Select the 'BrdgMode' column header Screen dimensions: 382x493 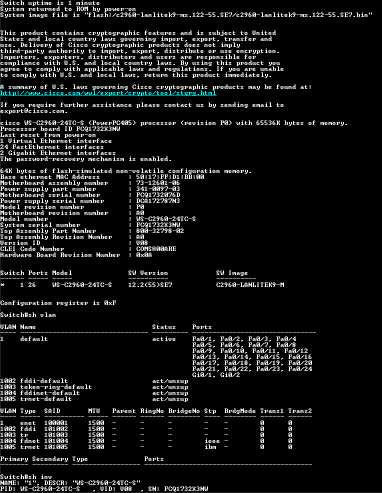click(240, 411)
